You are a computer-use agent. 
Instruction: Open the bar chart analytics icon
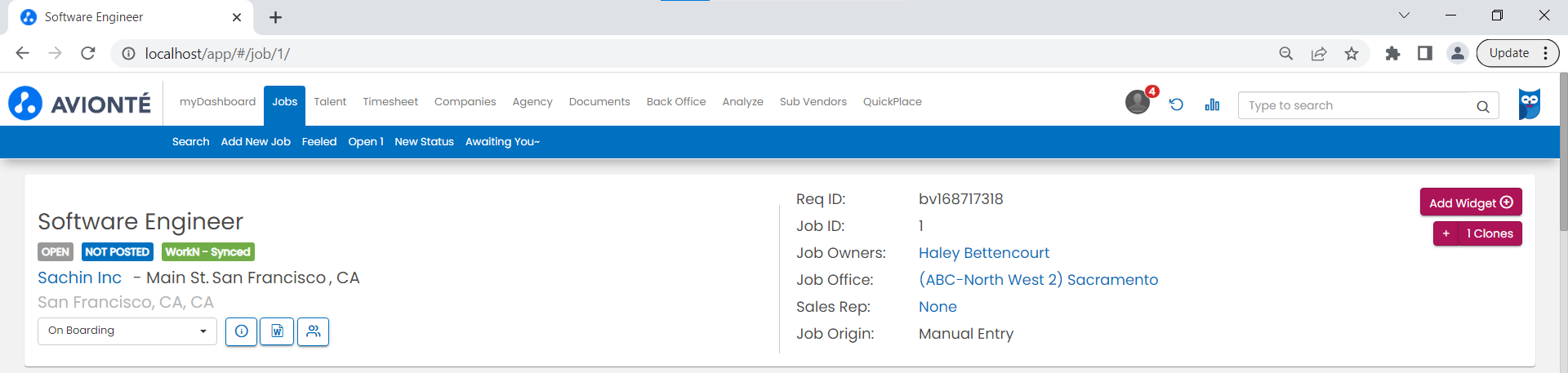tap(1212, 104)
